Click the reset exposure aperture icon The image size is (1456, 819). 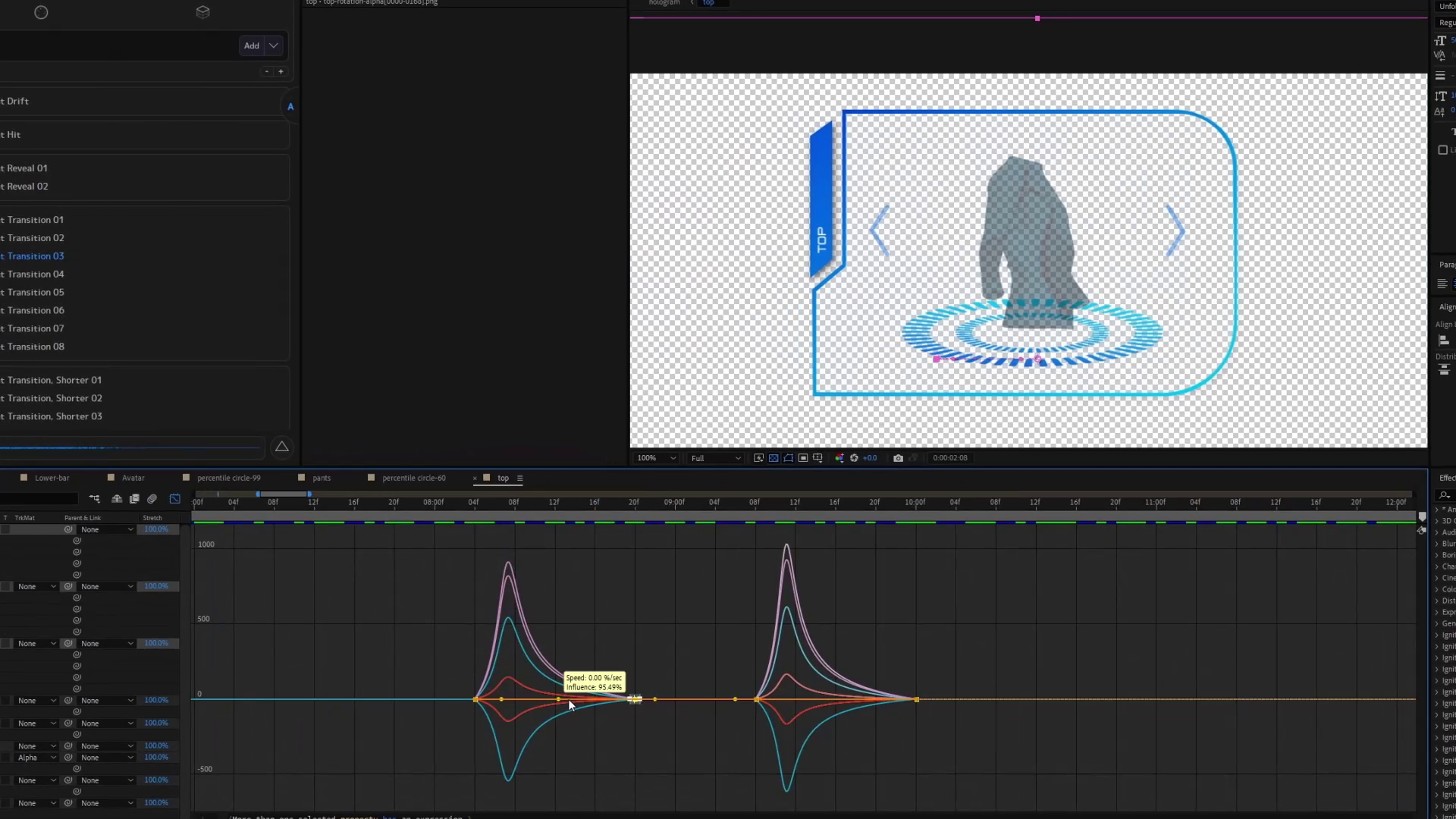click(x=854, y=458)
